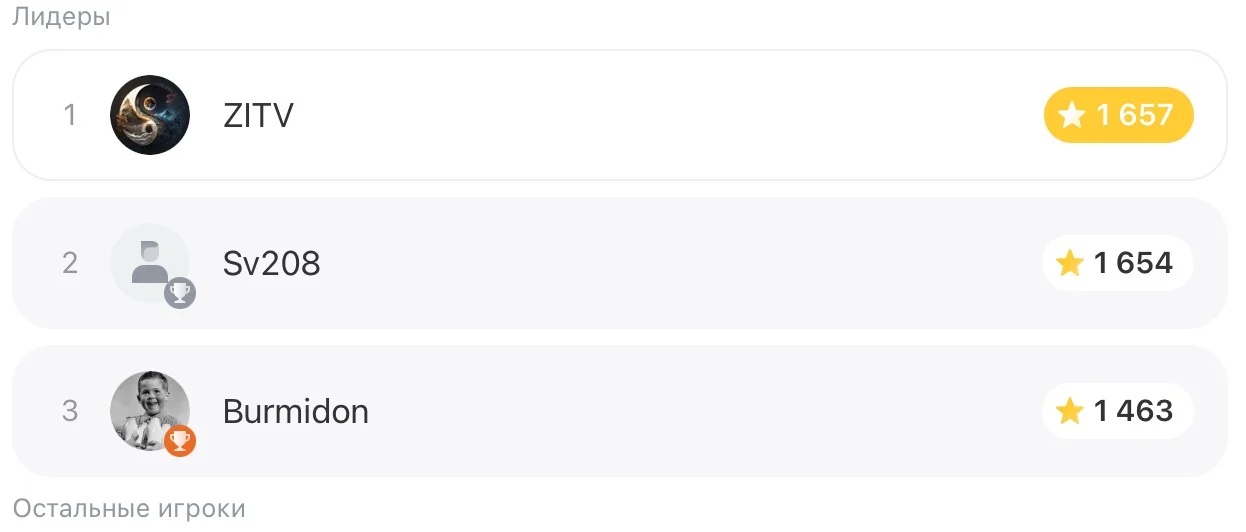Screen dimensions: 1246x532
Task: Click the Остальные игроки section heading
Action: click(129, 508)
